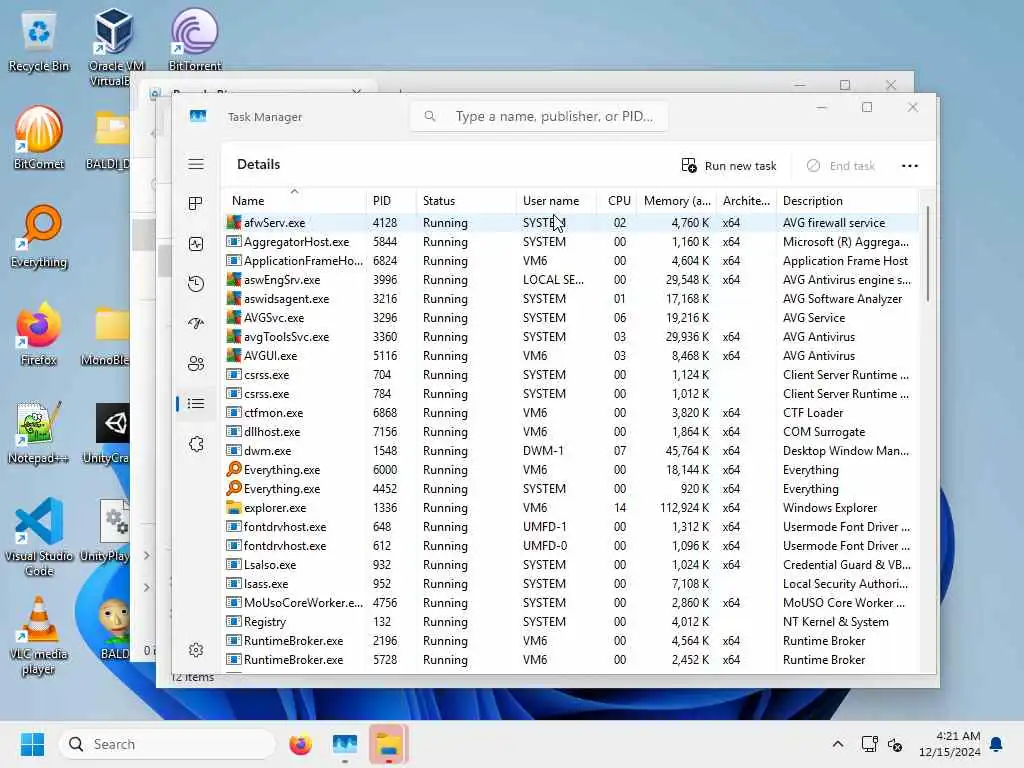Select the lsass.exe process
This screenshot has width=1024, height=768.
[571, 584]
